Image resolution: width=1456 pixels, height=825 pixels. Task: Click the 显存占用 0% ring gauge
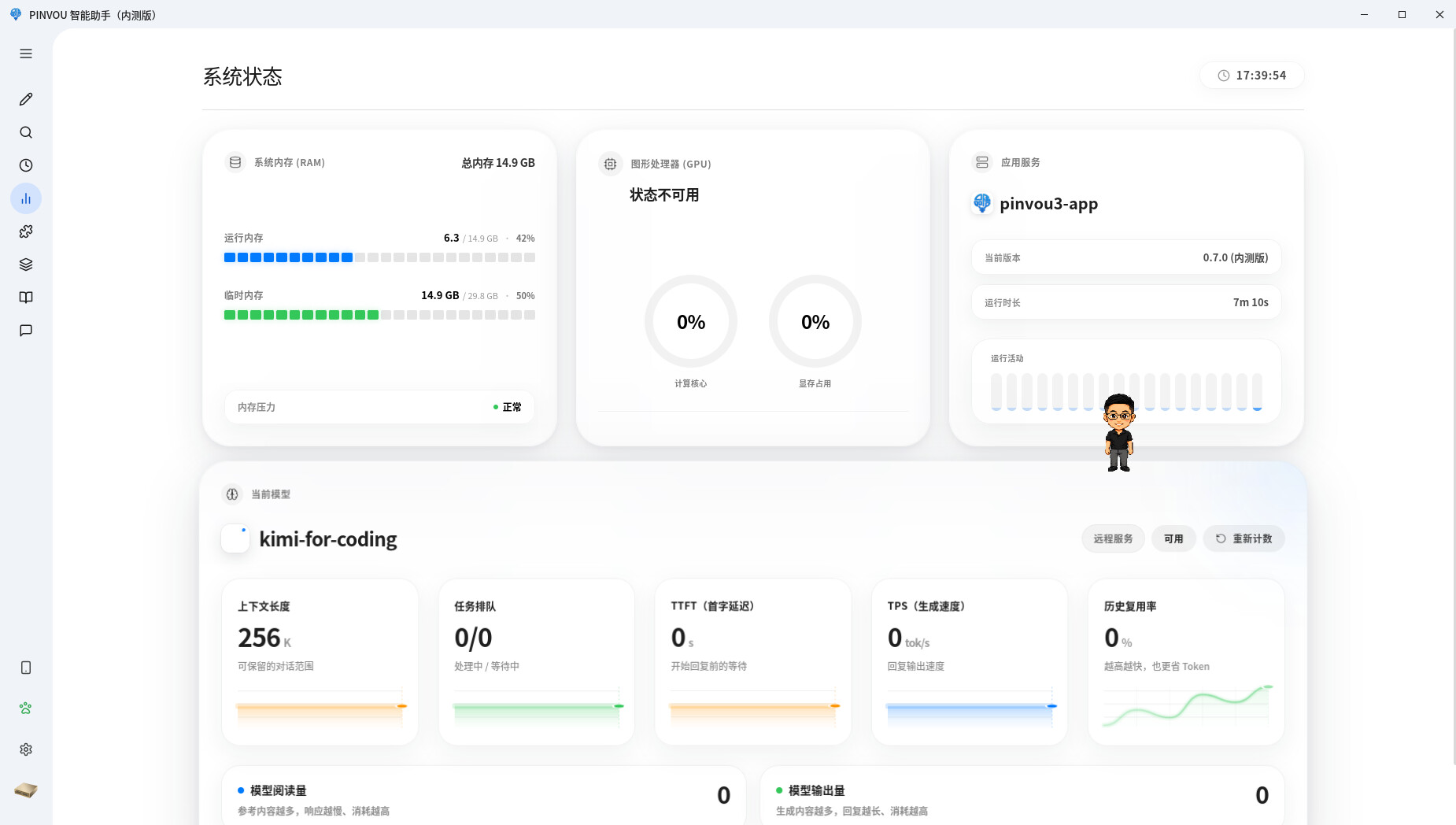coord(815,321)
